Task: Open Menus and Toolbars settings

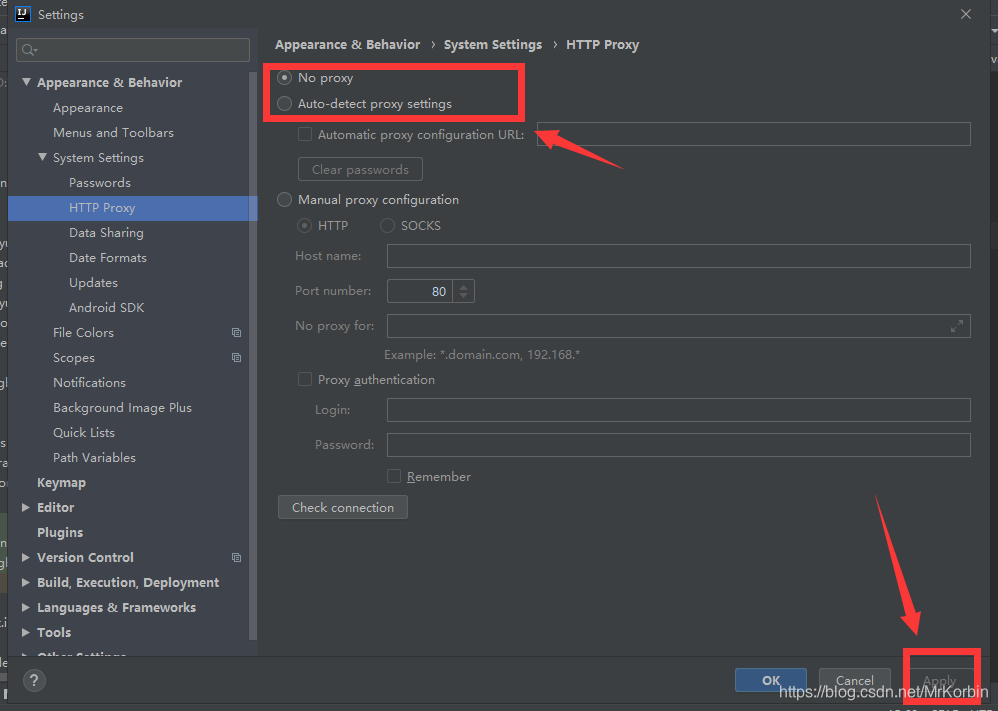Action: 113,132
